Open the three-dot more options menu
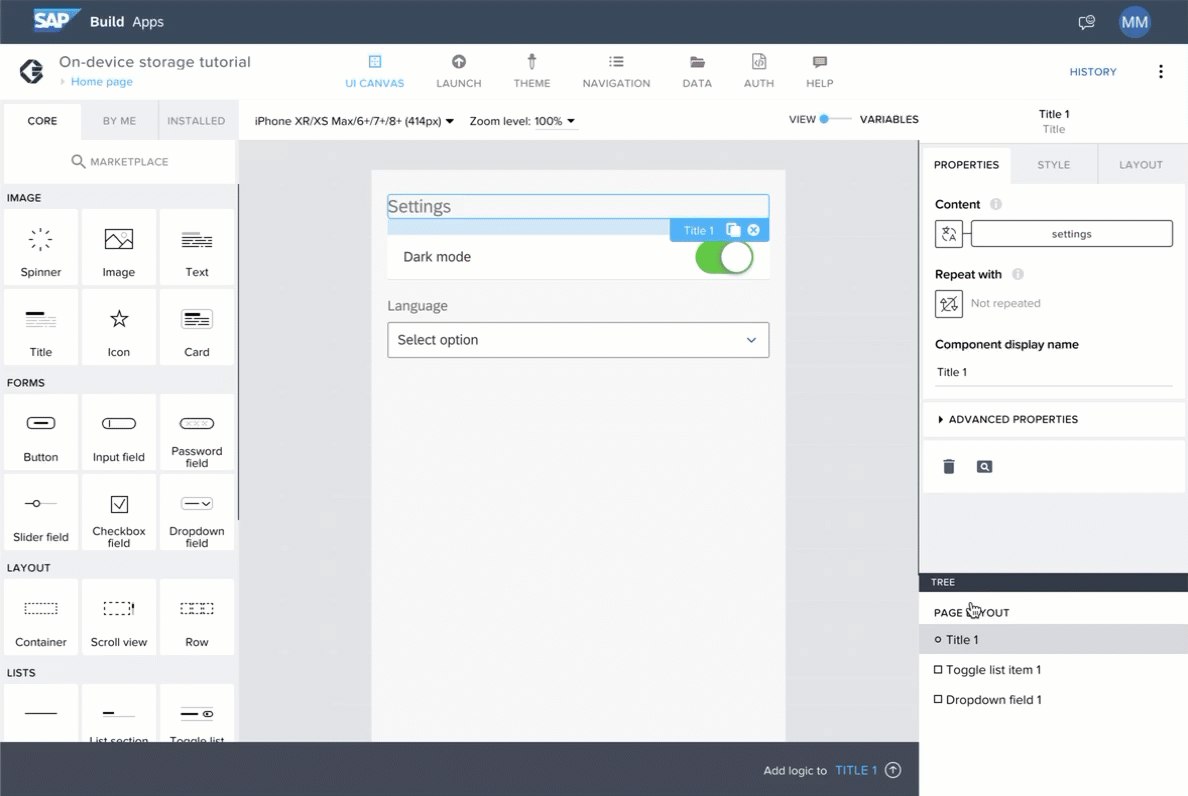The height and width of the screenshot is (796, 1188). coord(1160,72)
